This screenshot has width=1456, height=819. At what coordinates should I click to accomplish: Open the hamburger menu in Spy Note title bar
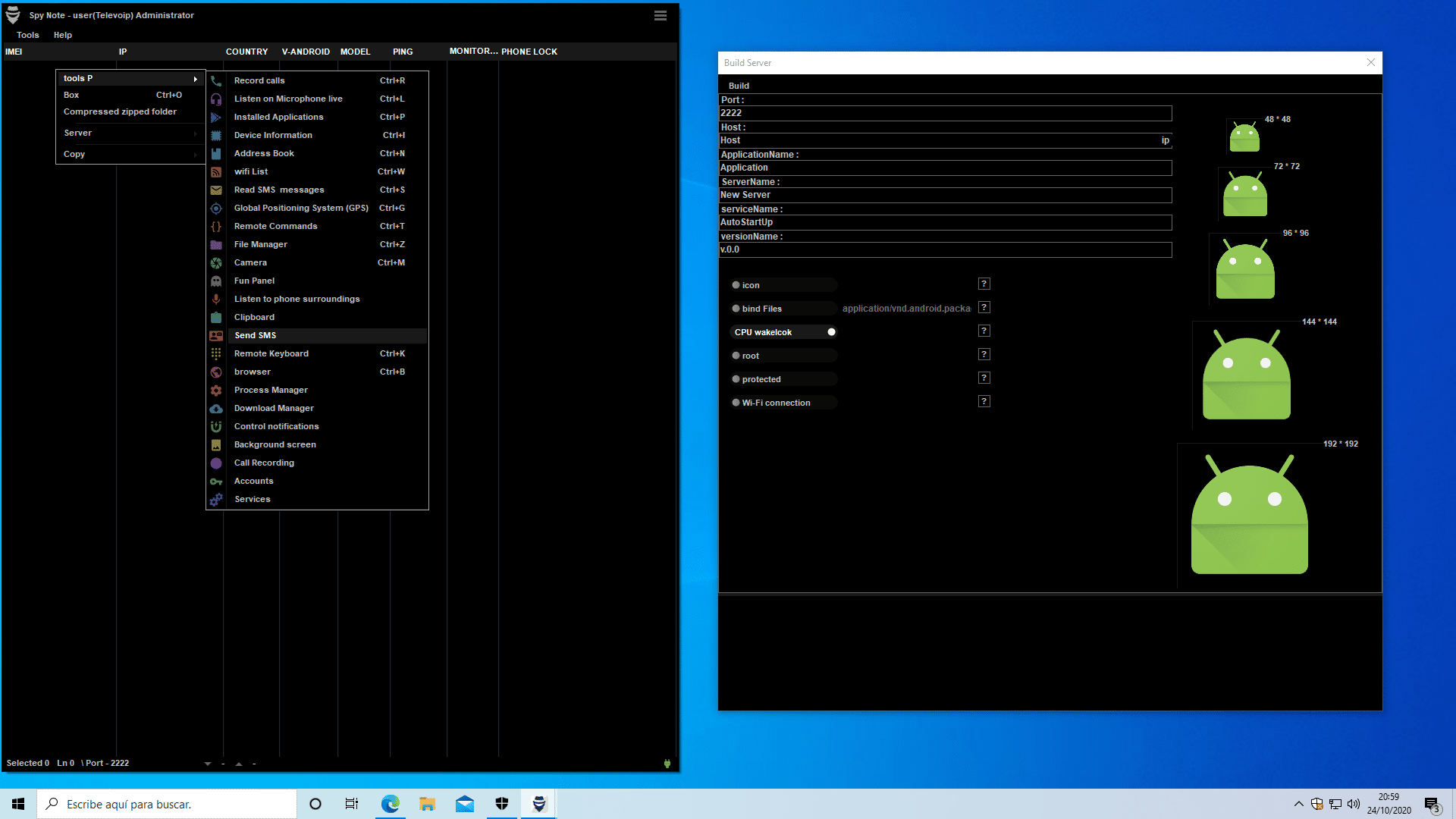click(661, 16)
